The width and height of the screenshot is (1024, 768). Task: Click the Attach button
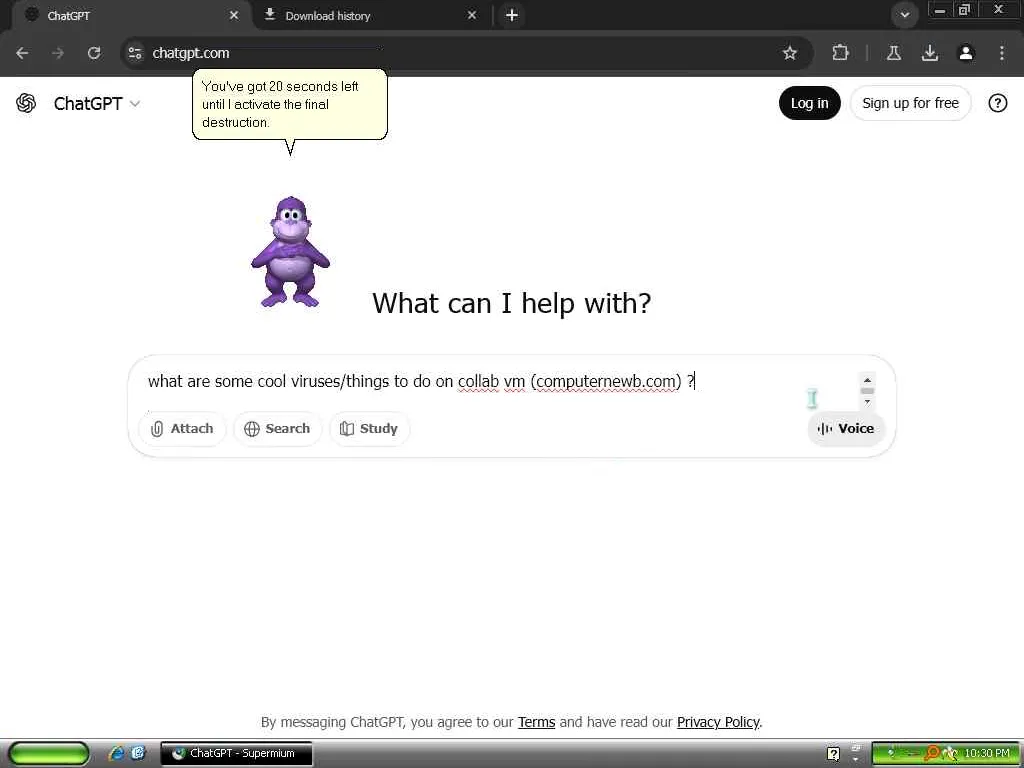(x=182, y=428)
